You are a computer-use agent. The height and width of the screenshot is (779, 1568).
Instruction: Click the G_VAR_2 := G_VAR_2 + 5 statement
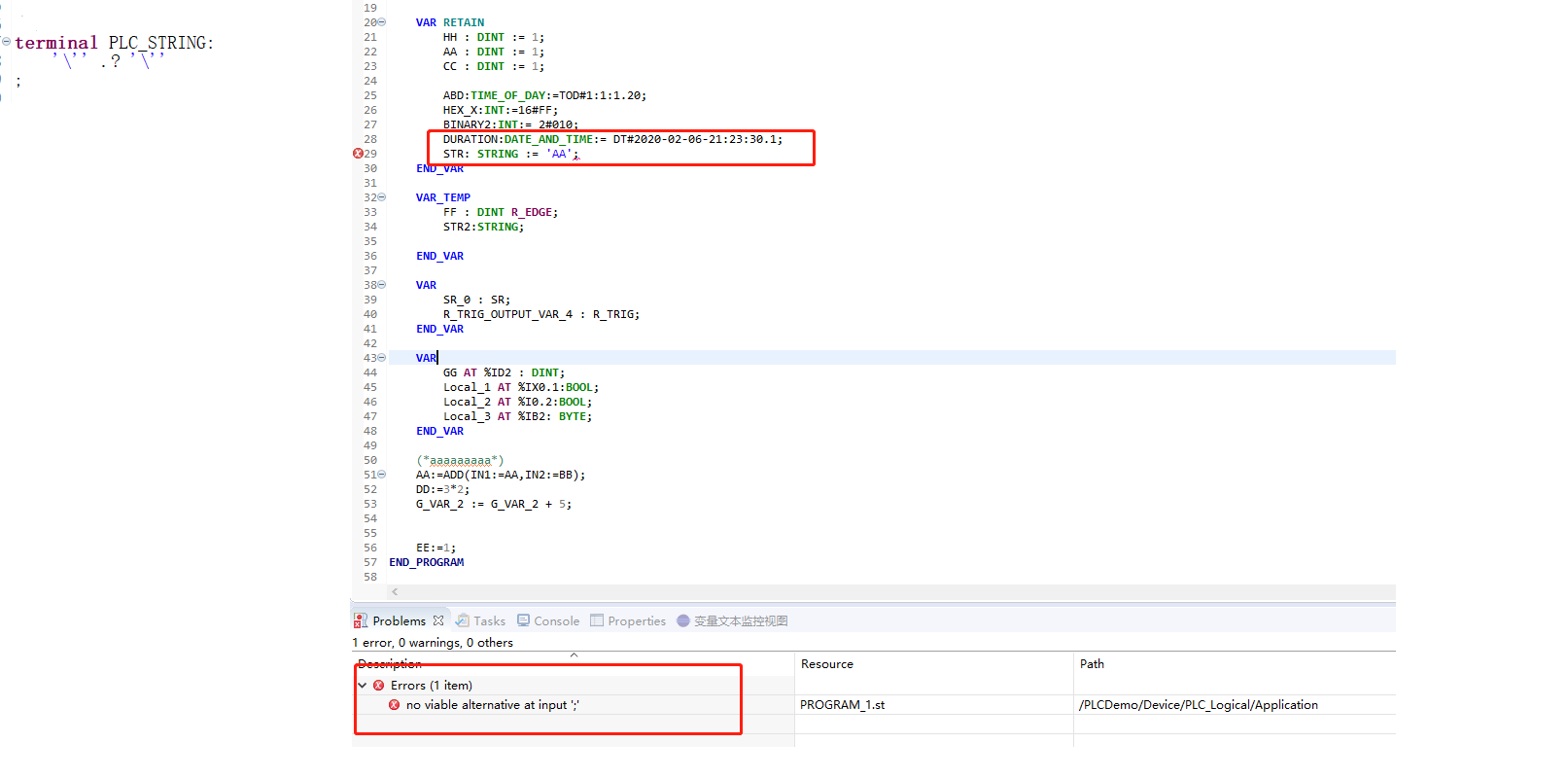[x=494, y=504]
